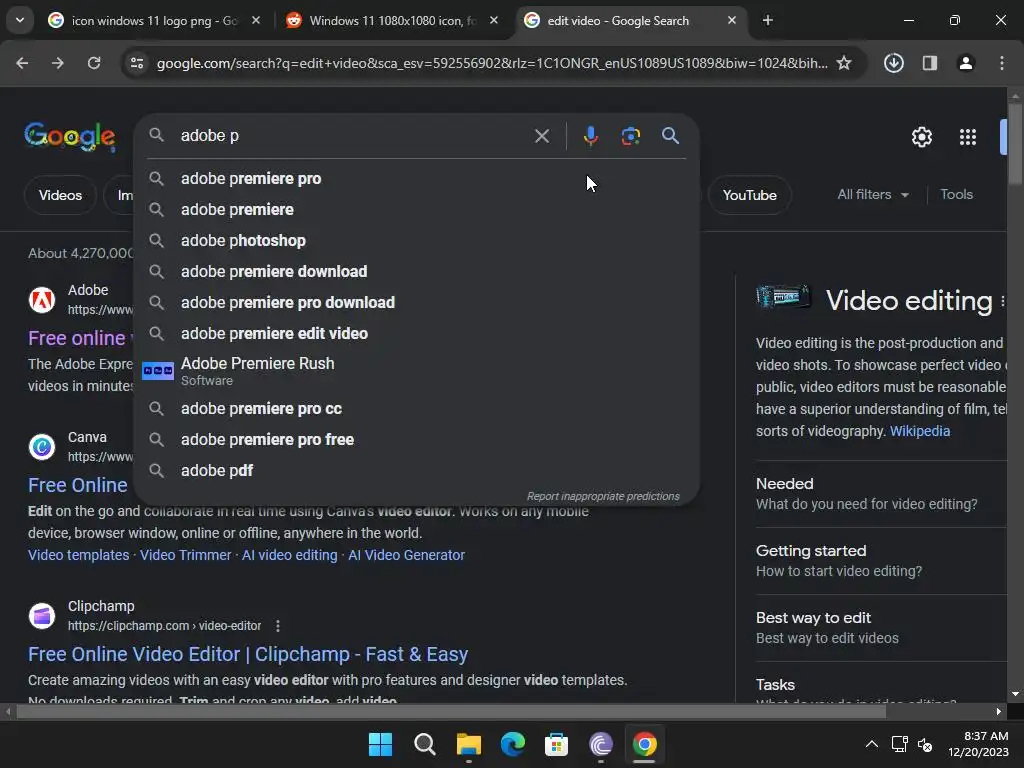
Task: Choose suggestion 'adobe premiere pro'
Action: [416, 178]
